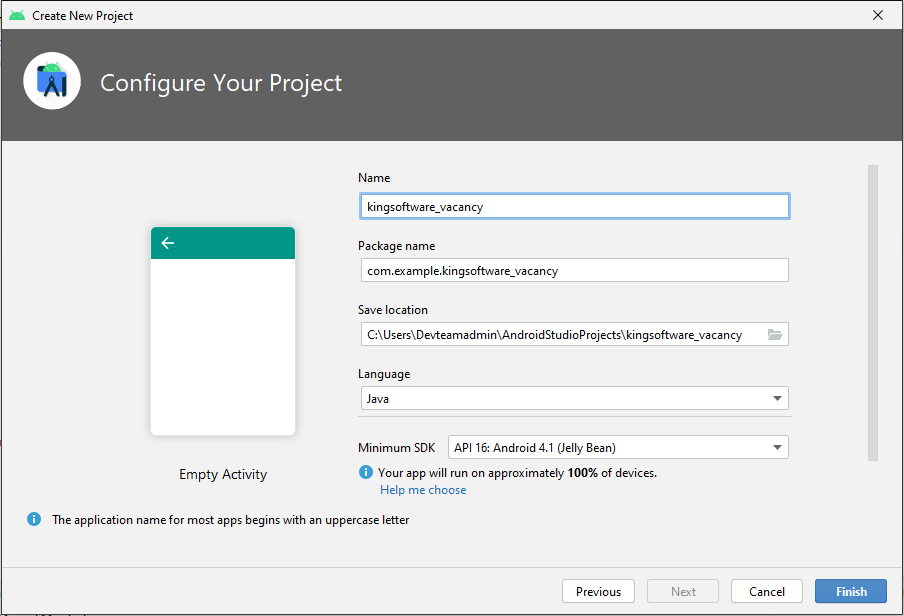Browse for save location with folder icon
The height and width of the screenshot is (616, 904).
pos(775,334)
